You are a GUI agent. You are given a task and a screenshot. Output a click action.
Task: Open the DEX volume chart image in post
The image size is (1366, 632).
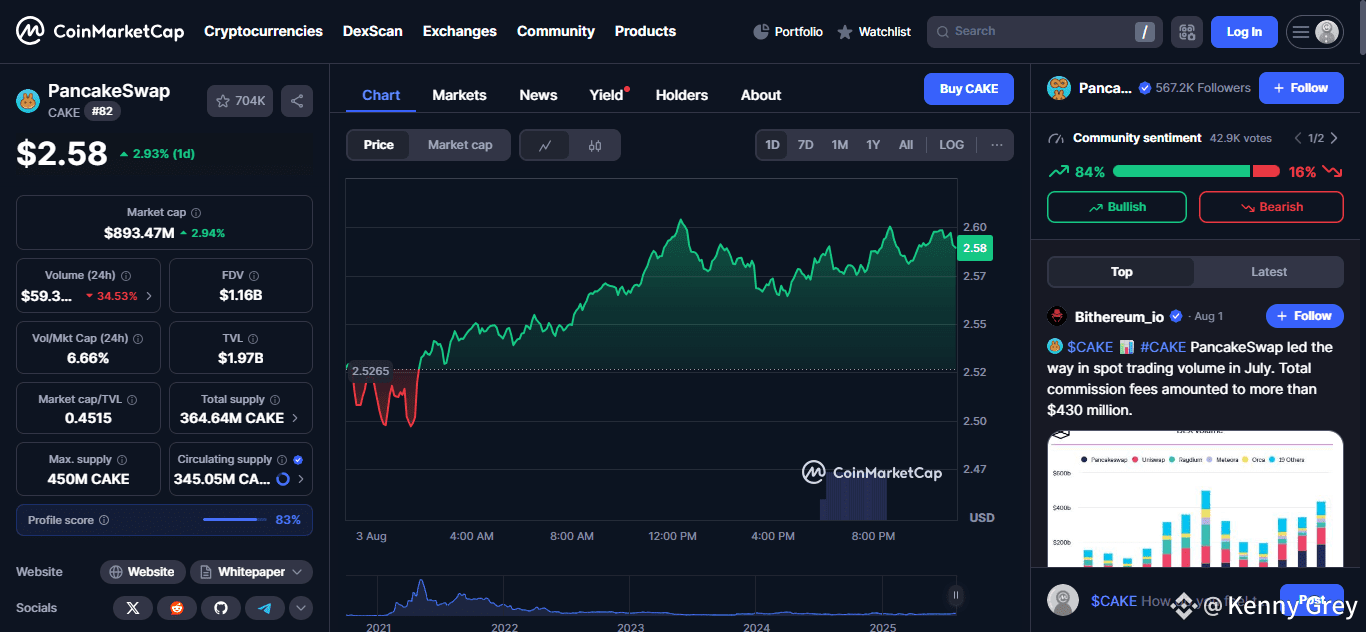coord(1195,500)
